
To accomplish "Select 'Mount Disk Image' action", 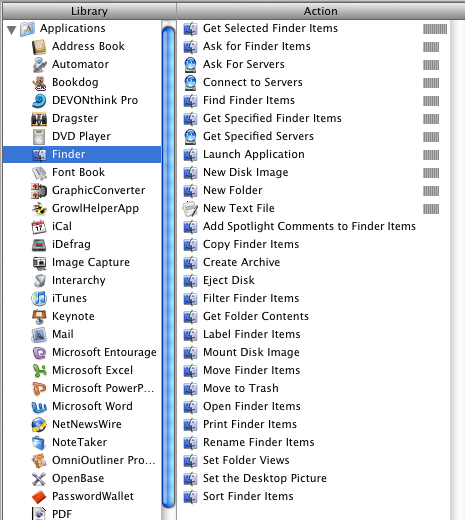I will 251,352.
